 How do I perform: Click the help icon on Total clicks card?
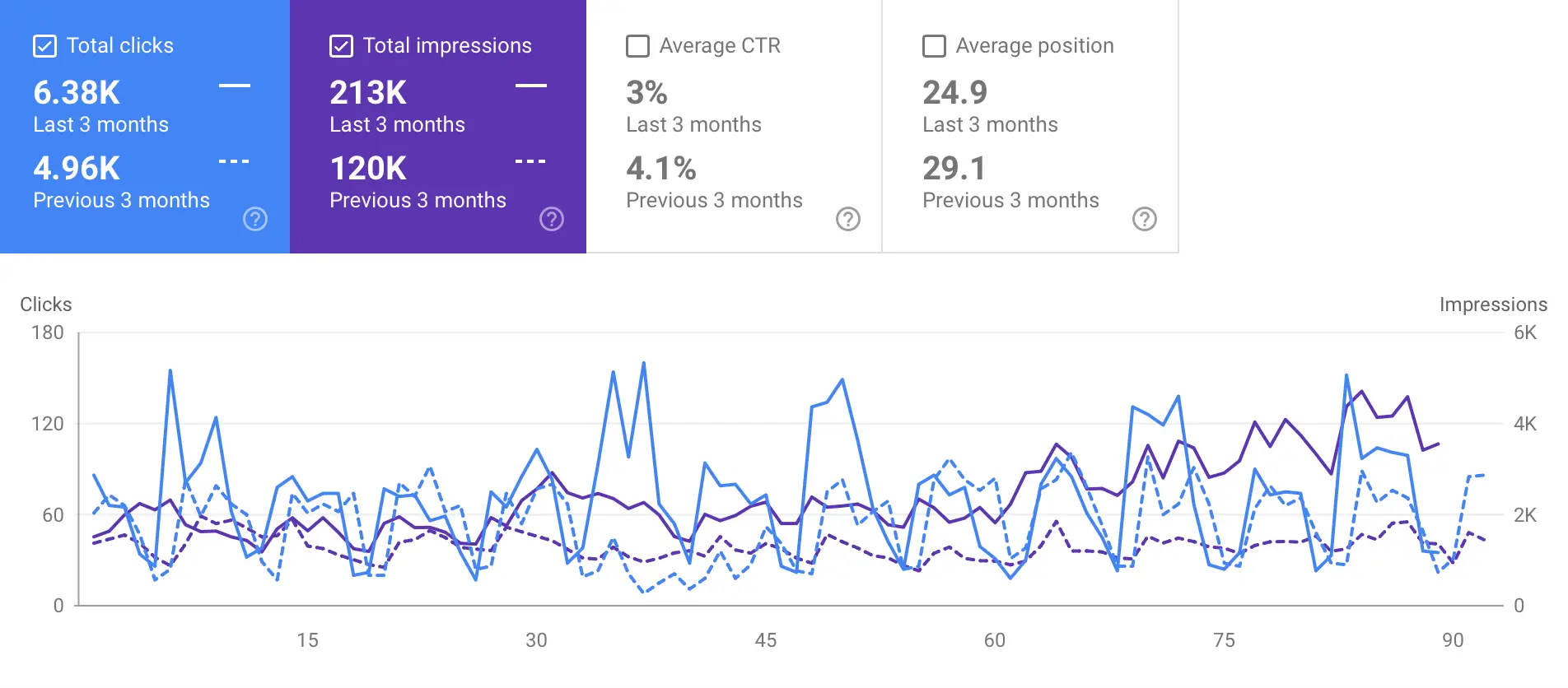tap(255, 220)
